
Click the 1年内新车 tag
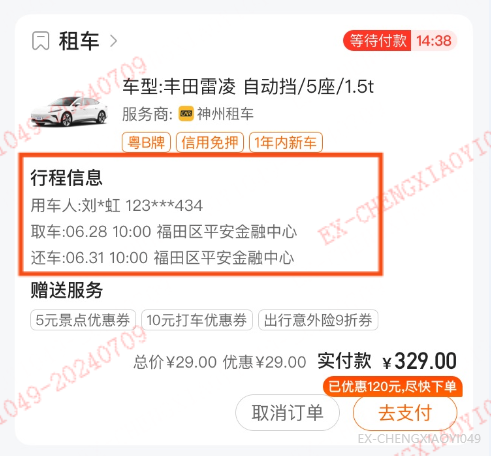click(x=286, y=142)
